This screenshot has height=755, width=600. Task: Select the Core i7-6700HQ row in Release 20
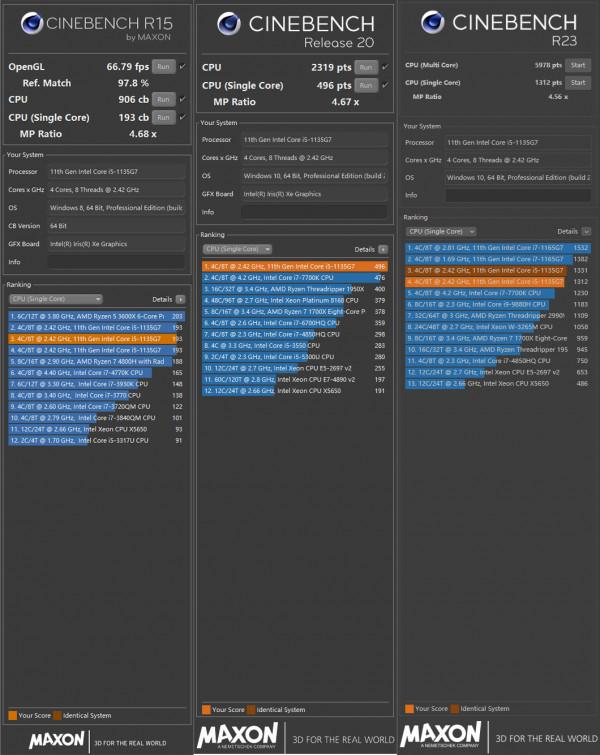tap(295, 323)
